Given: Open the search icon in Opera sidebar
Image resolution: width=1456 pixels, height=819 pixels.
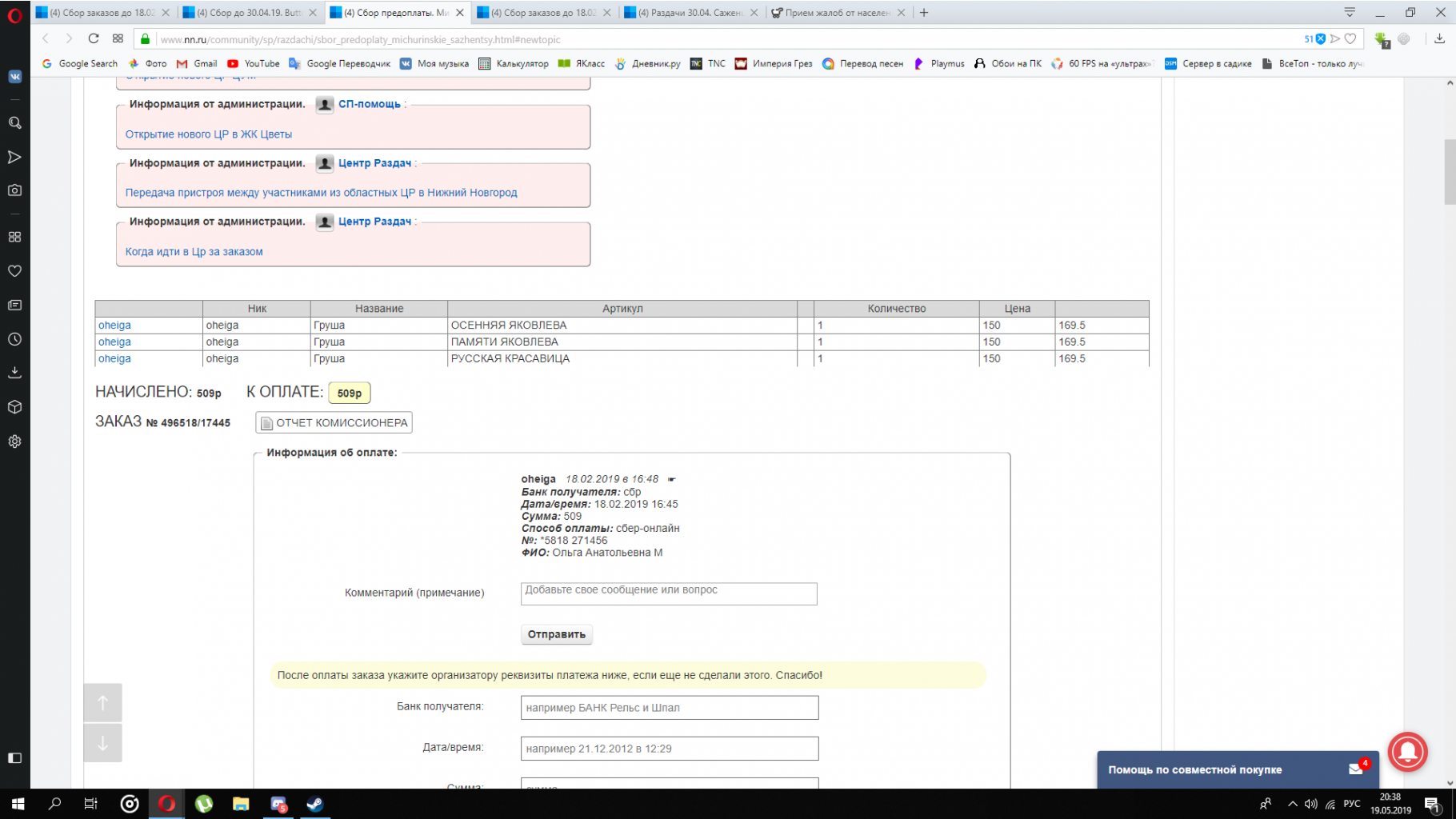Looking at the screenshot, I should pyautogui.click(x=14, y=123).
